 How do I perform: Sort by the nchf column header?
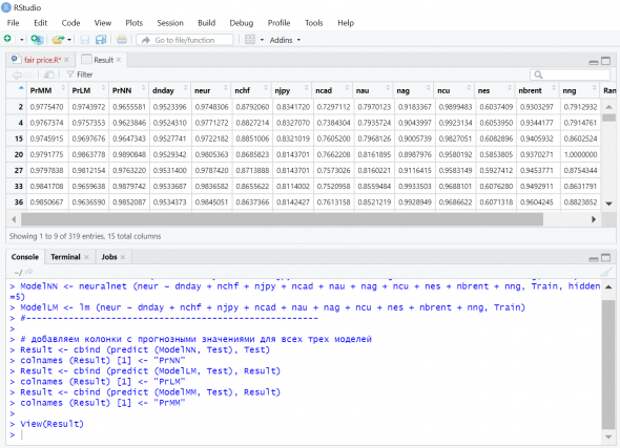[x=251, y=91]
